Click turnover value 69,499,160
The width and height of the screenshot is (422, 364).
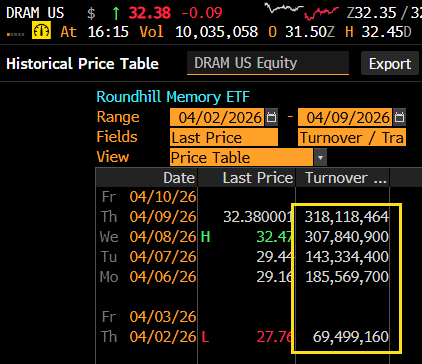tap(351, 337)
